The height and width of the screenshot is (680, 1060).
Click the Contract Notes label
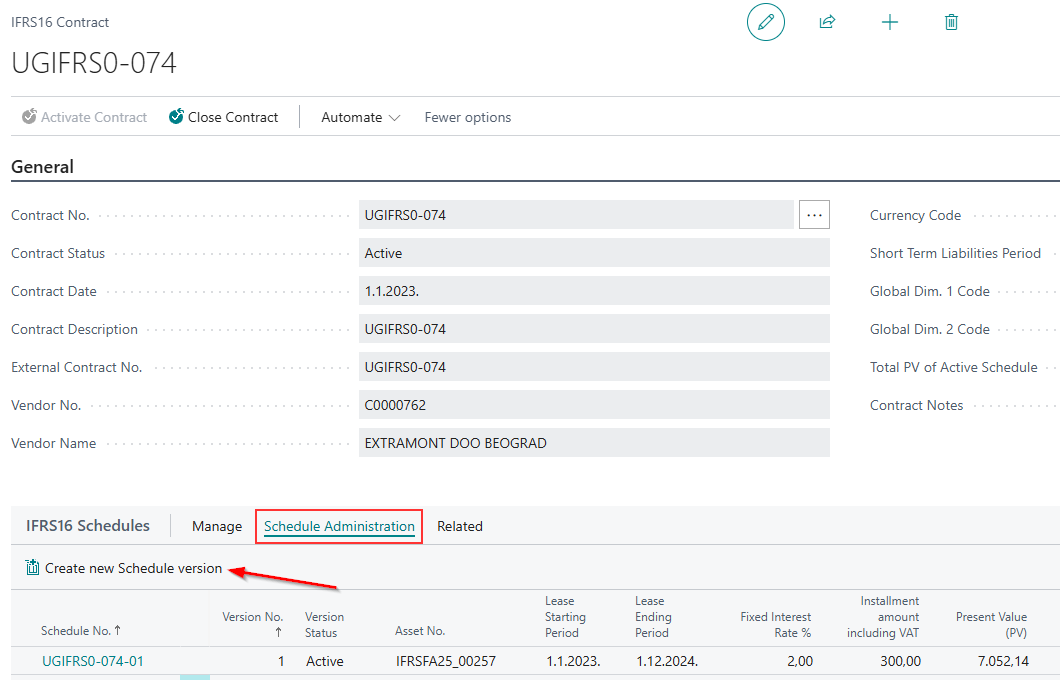coord(916,406)
